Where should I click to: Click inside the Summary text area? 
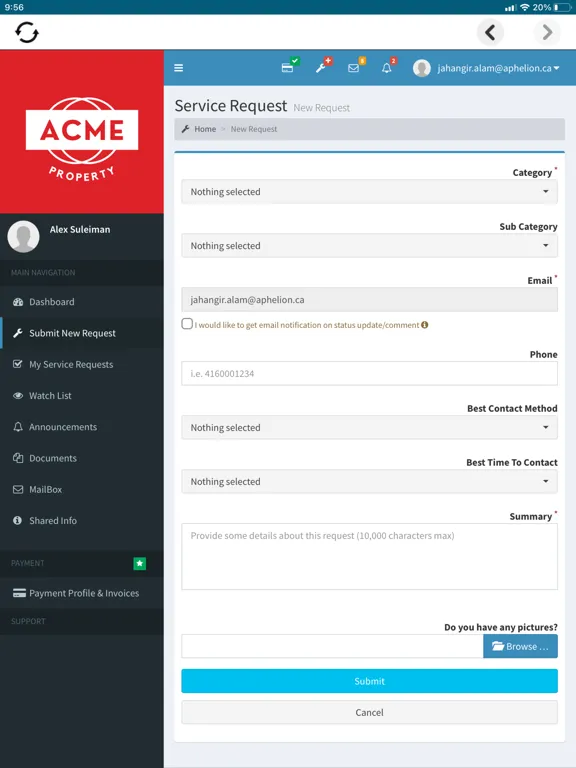click(369, 556)
